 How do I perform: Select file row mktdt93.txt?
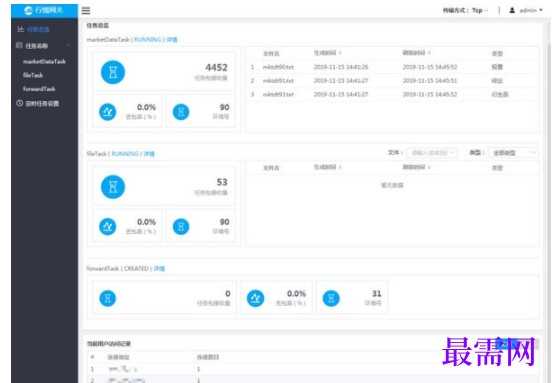[392, 94]
